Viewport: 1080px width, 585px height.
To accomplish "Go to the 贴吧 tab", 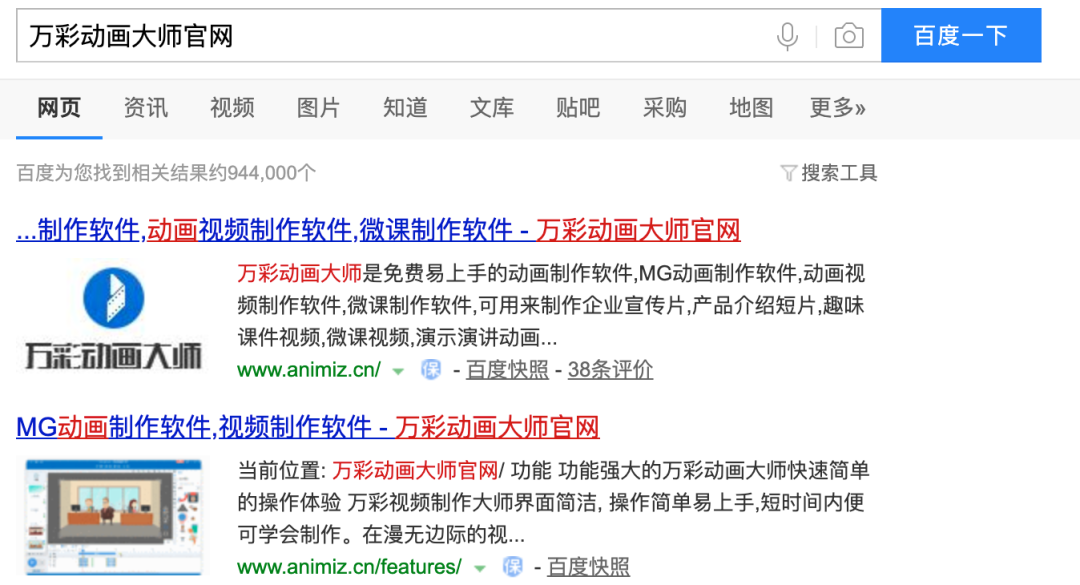I will point(578,108).
